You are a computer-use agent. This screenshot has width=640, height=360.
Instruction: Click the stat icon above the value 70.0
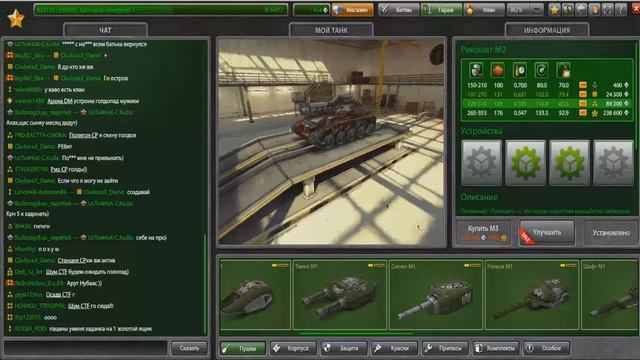564,70
